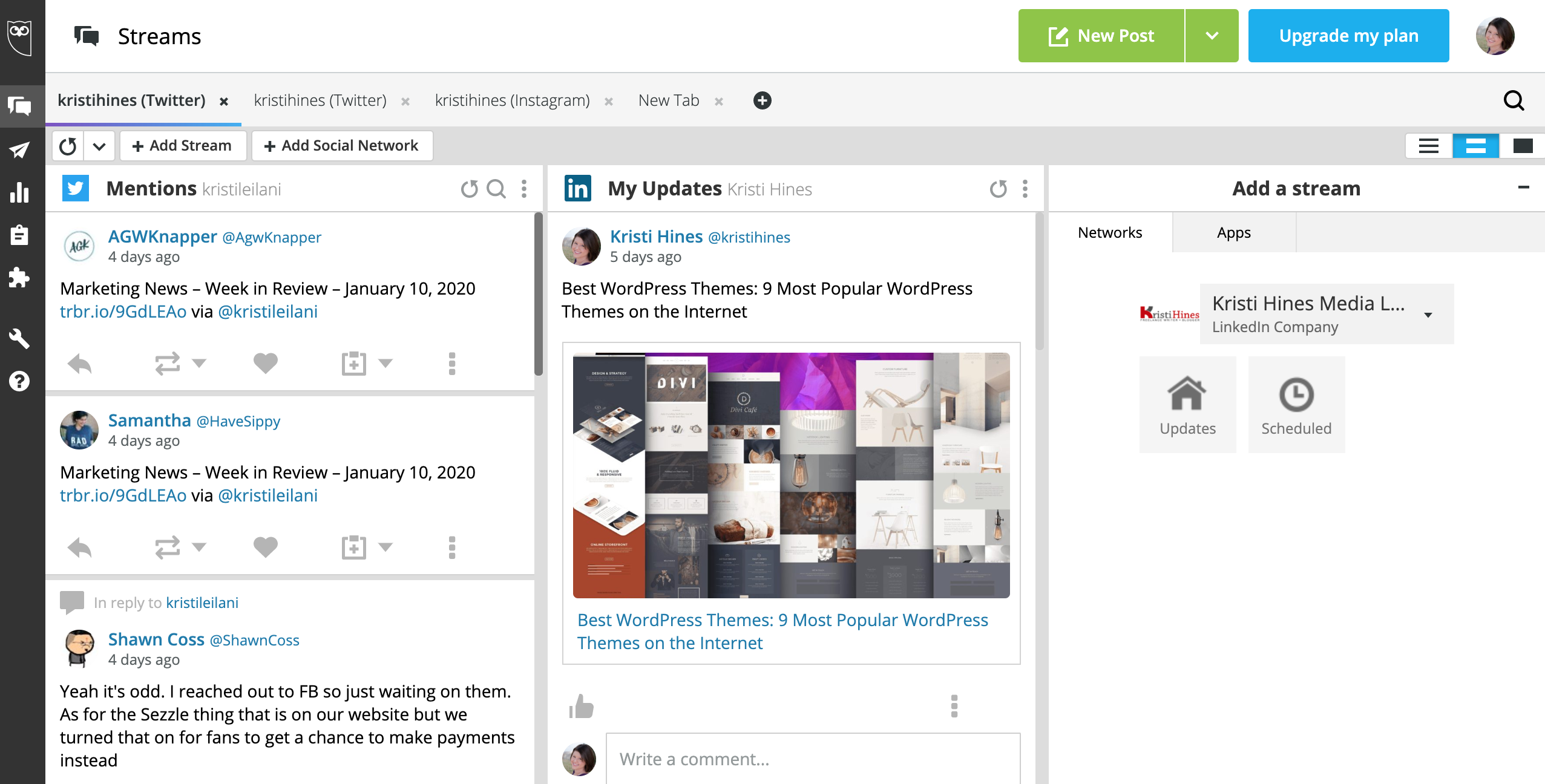The width and height of the screenshot is (1545, 784).
Task: Switch to second kristihines (Twitter) tab
Action: pyautogui.click(x=320, y=100)
